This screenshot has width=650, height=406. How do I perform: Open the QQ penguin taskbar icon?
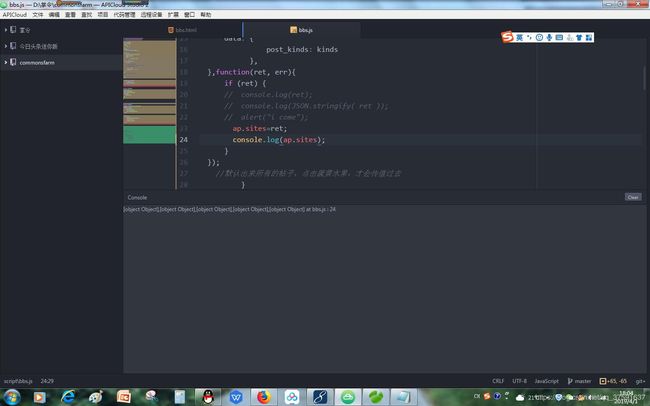click(208, 397)
